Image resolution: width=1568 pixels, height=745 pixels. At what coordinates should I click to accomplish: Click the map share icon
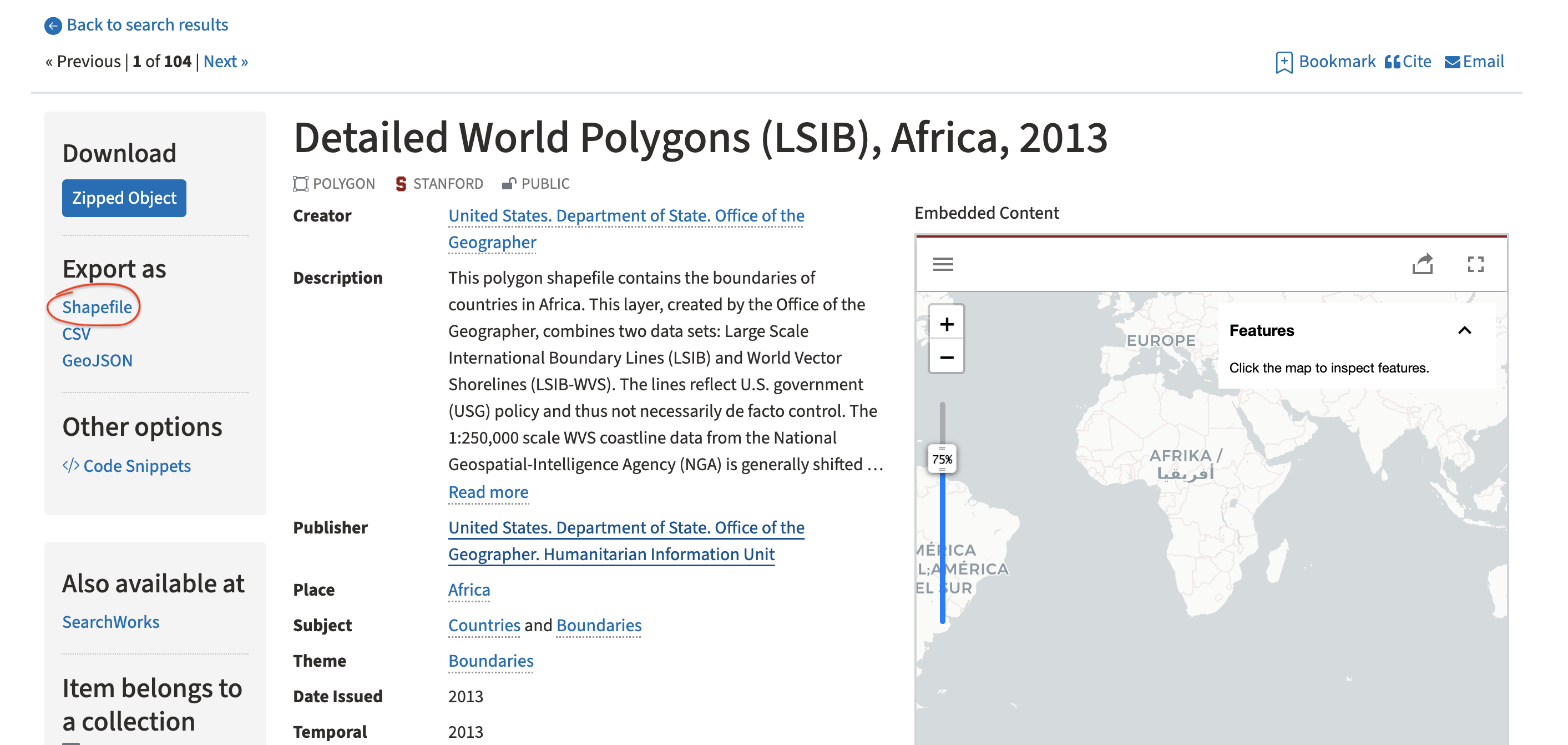(1423, 264)
